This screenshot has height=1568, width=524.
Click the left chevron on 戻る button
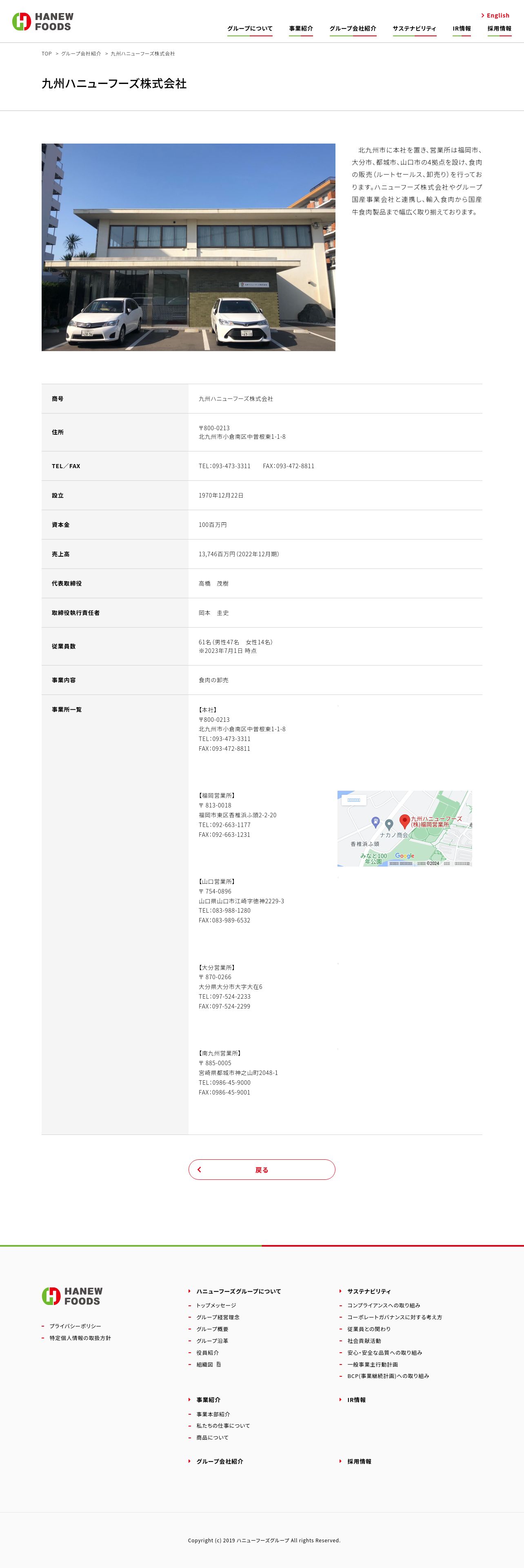pos(199,1169)
